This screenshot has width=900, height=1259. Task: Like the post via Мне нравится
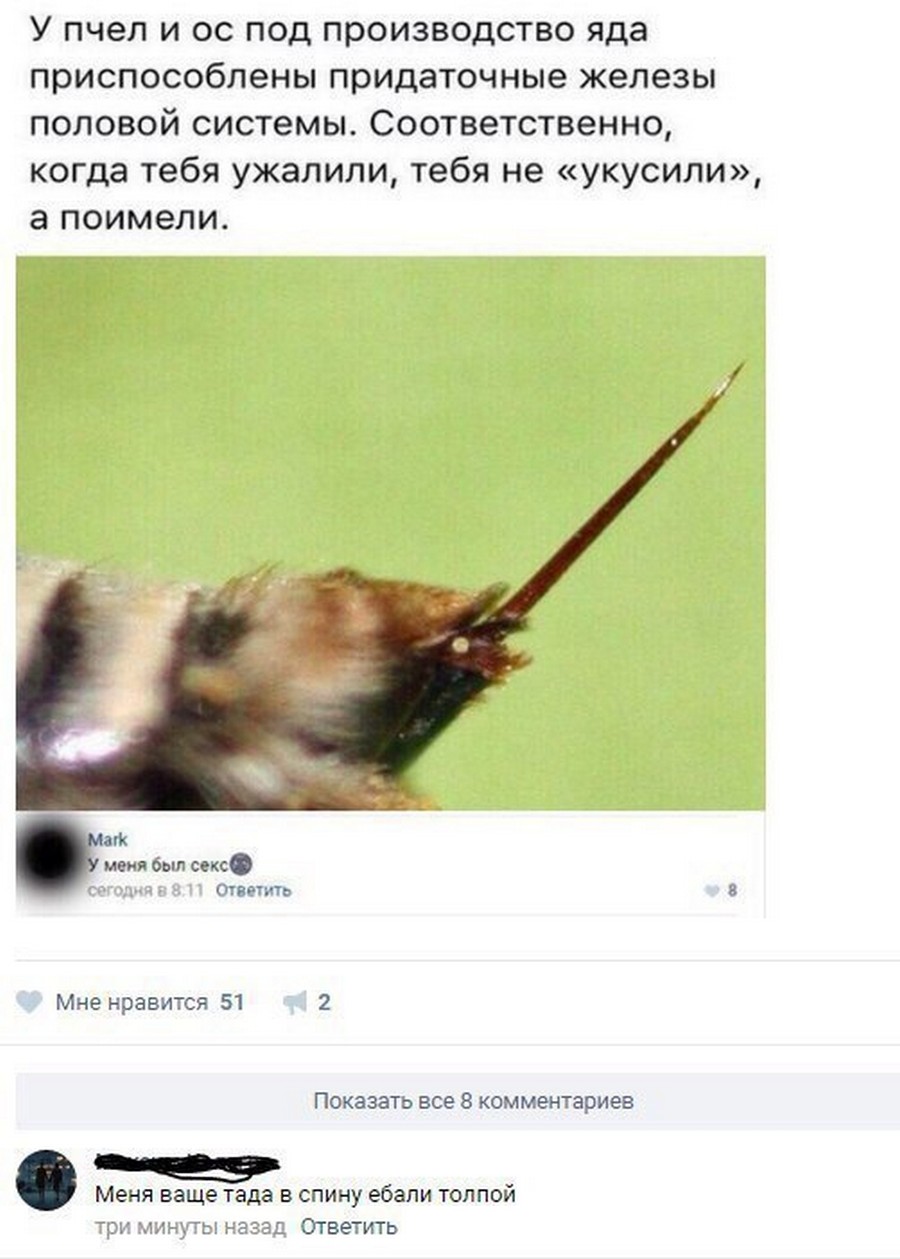click(131, 1002)
